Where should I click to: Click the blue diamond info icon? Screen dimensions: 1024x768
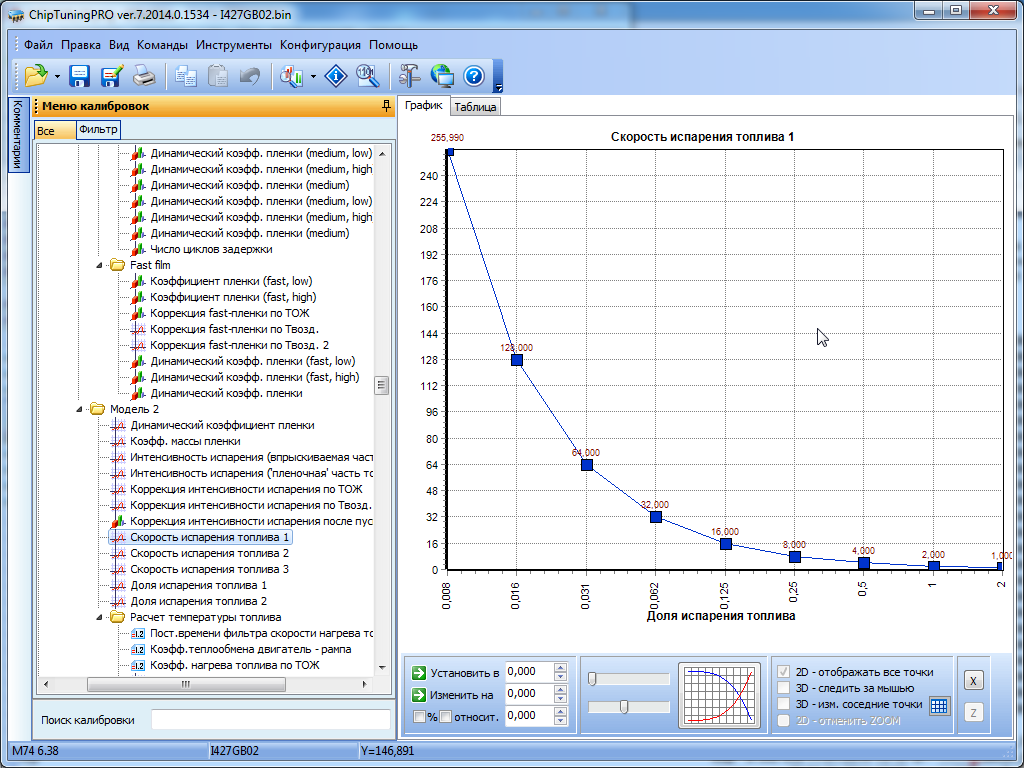tap(337, 75)
